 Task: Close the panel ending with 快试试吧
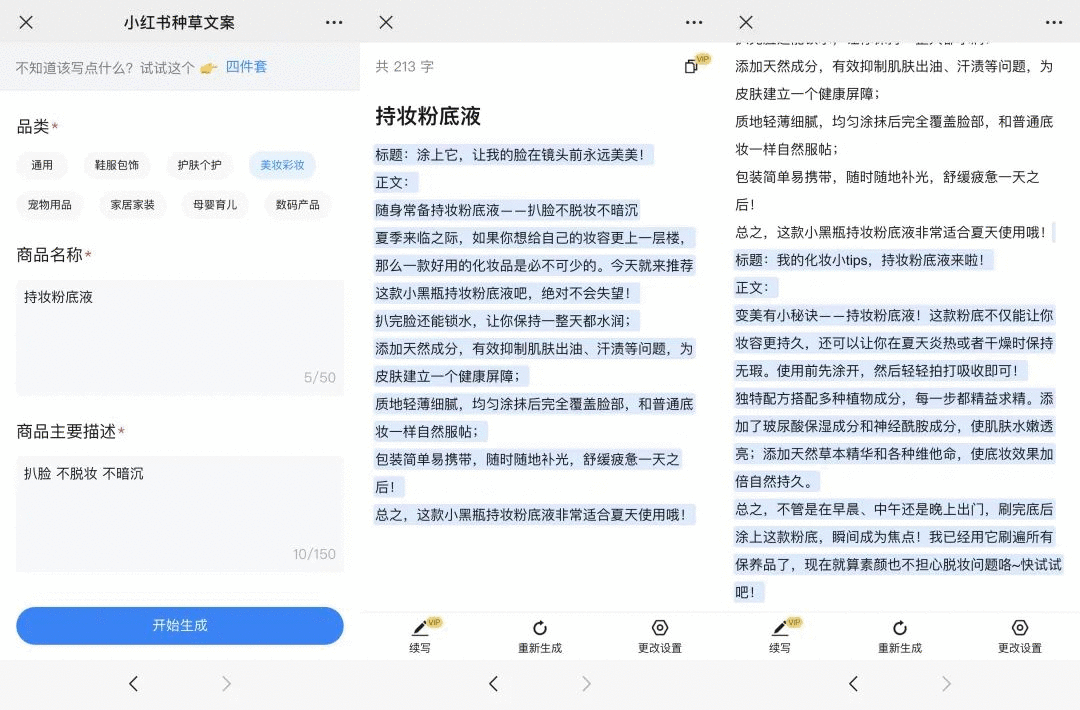(746, 22)
